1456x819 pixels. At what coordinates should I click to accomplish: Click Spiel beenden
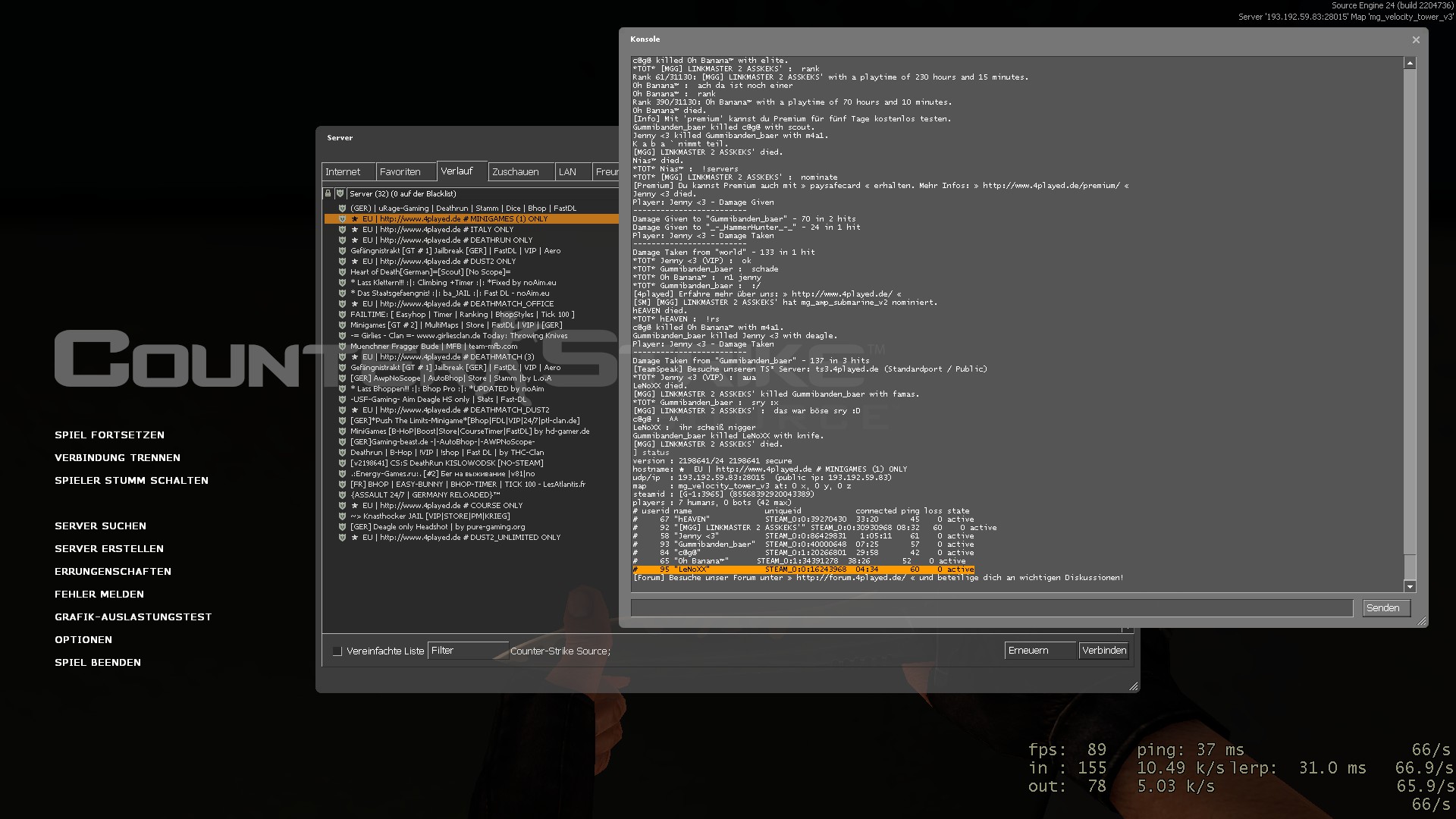coord(98,663)
